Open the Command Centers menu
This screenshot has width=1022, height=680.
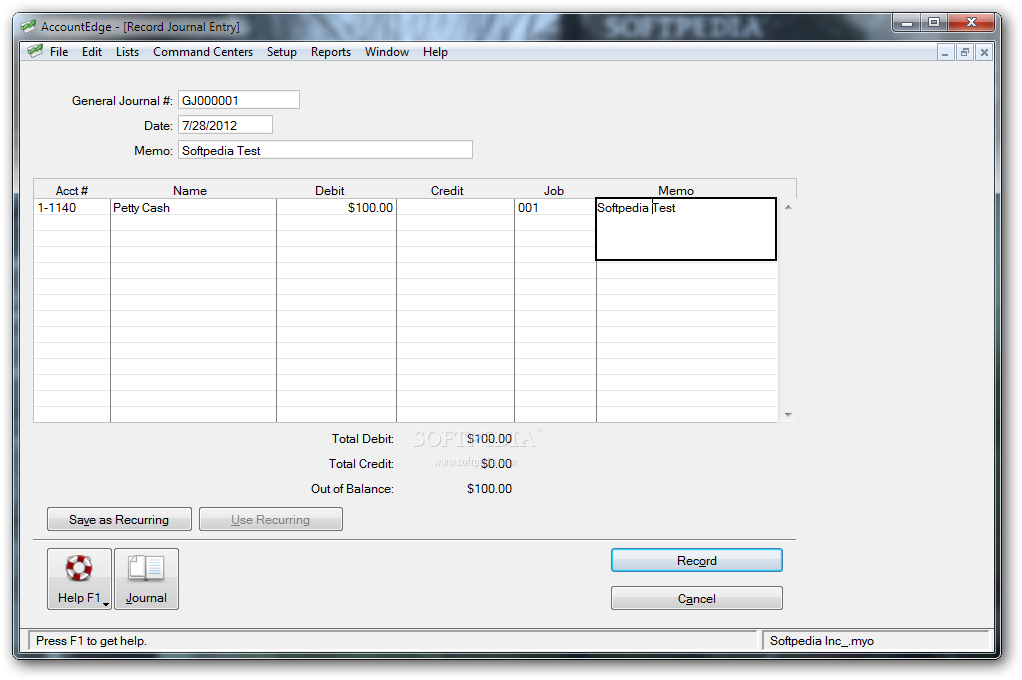203,52
